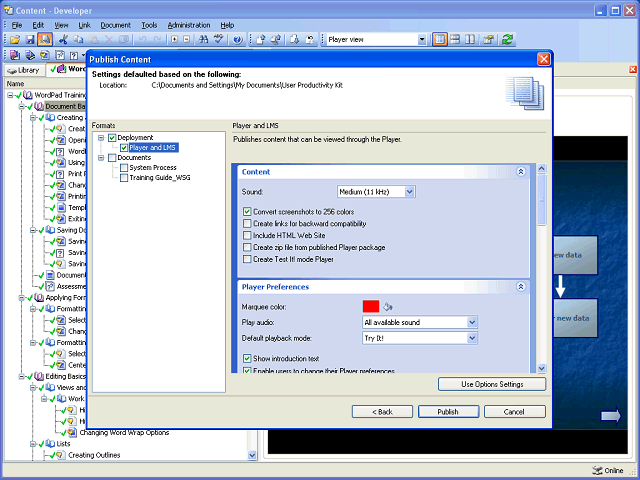The width and height of the screenshot is (640, 480).
Task: Click the Refresh green arrows icon
Action: [507, 39]
